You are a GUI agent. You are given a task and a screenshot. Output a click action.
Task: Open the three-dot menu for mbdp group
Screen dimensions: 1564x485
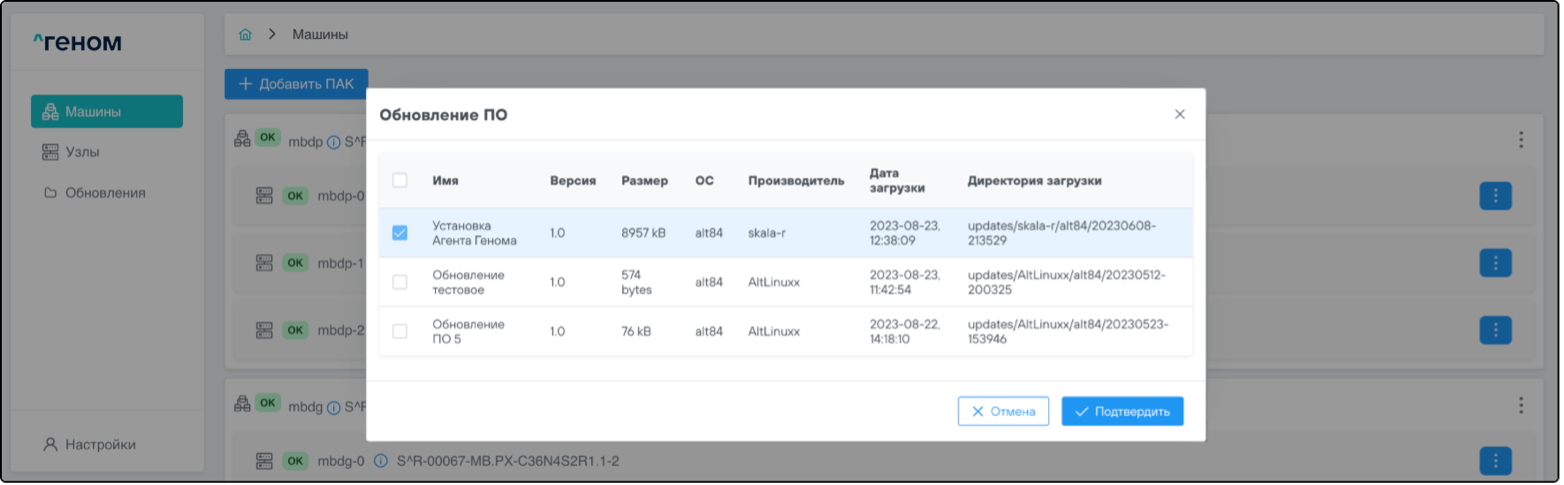pyautogui.click(x=1521, y=140)
